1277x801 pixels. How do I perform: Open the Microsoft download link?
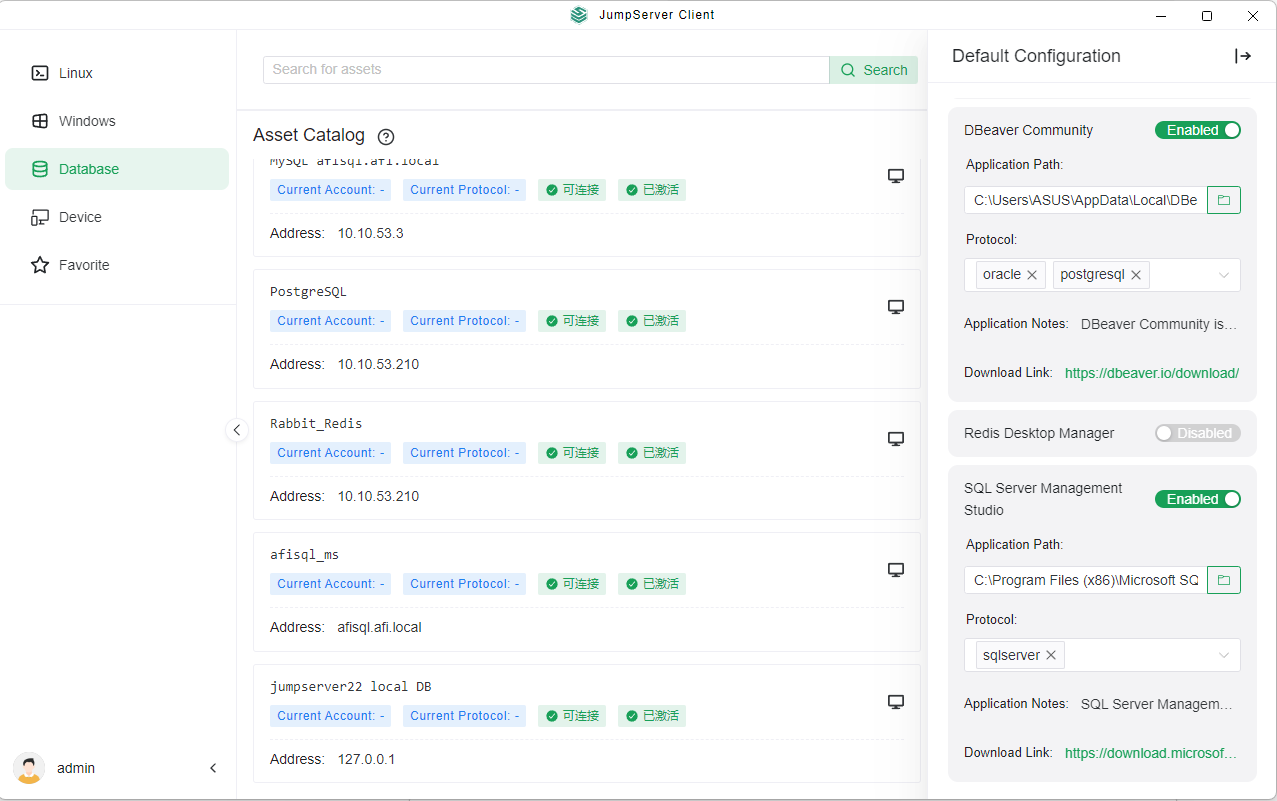(x=1151, y=753)
